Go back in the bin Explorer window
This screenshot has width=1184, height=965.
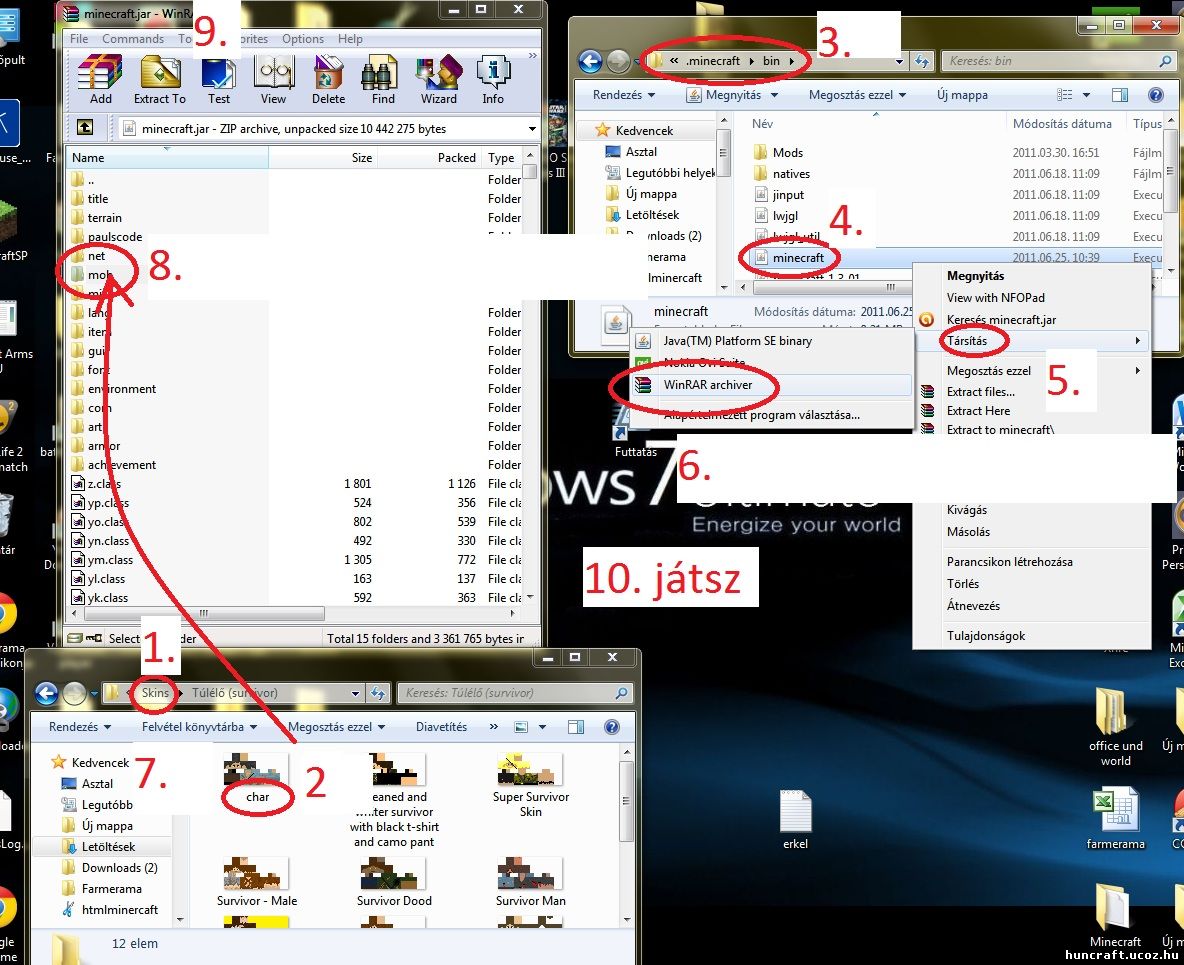click(590, 61)
